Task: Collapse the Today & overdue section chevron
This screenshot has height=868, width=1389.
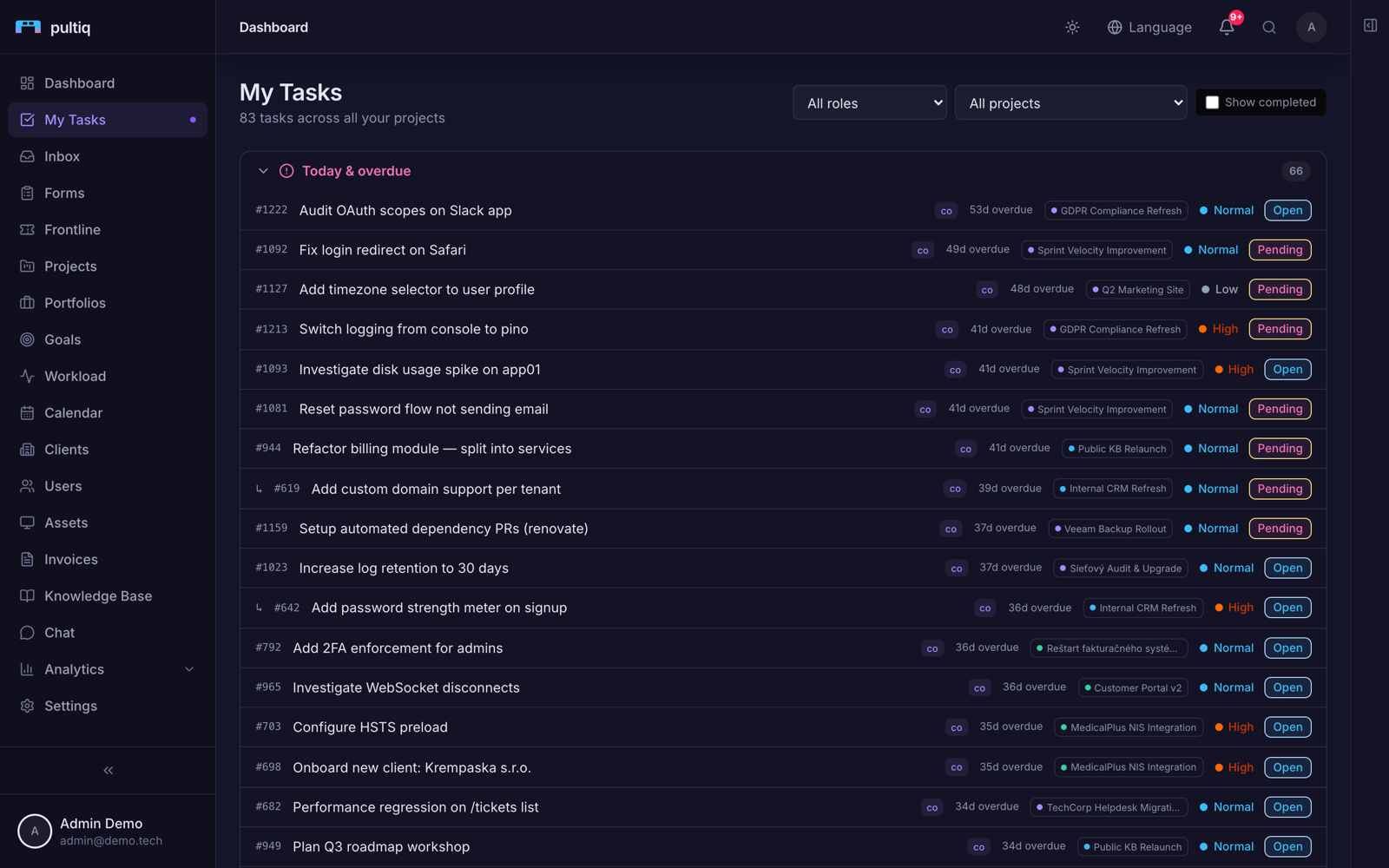Action: tap(263, 171)
